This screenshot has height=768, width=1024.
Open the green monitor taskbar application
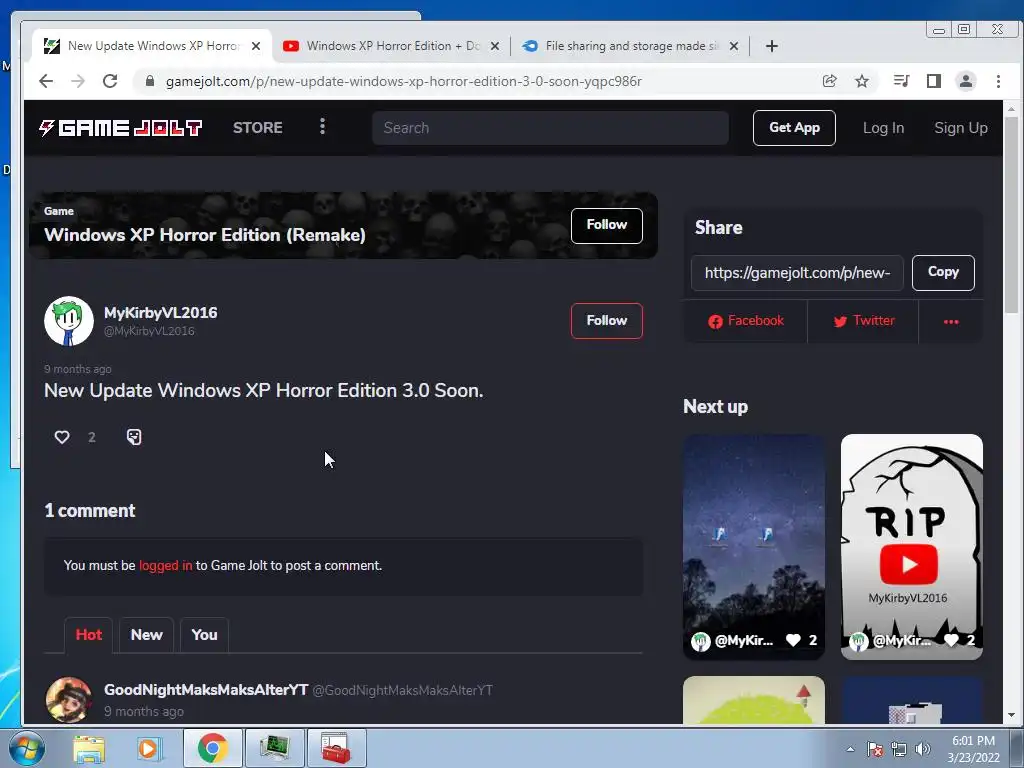(x=274, y=748)
